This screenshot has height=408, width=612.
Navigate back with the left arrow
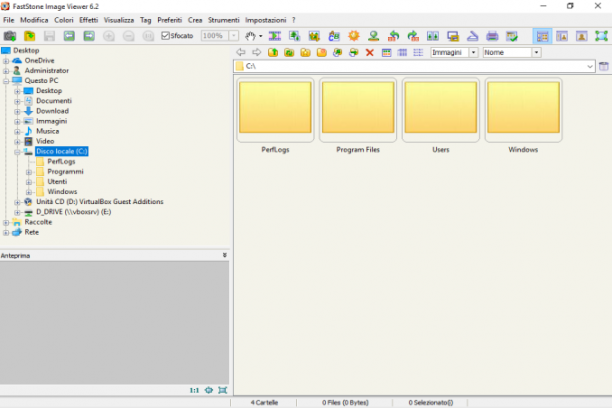point(241,52)
